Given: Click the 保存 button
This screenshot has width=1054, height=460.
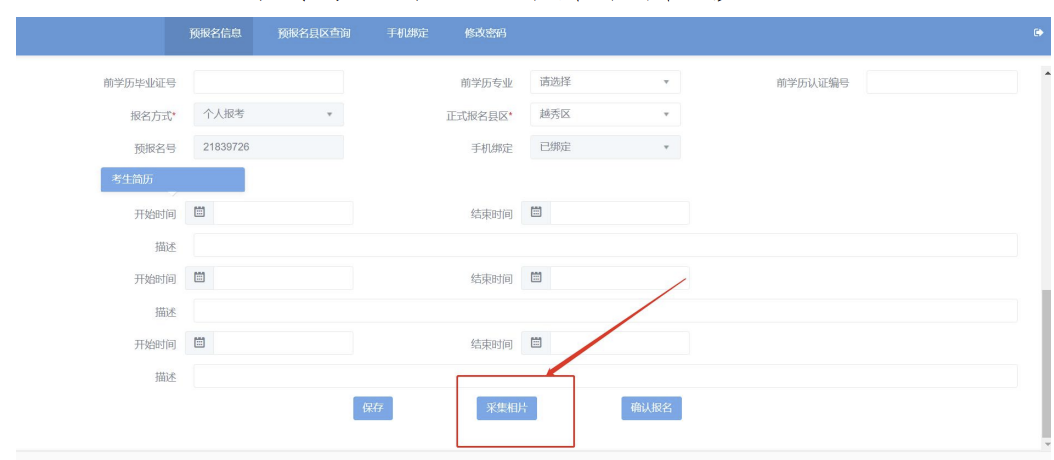Looking at the screenshot, I should (x=372, y=408).
